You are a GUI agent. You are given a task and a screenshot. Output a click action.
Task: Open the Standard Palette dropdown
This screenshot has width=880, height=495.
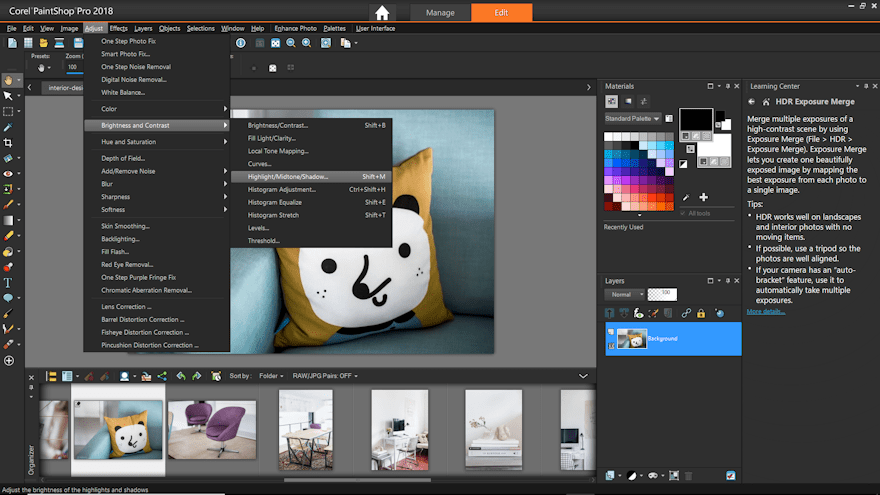click(632, 118)
